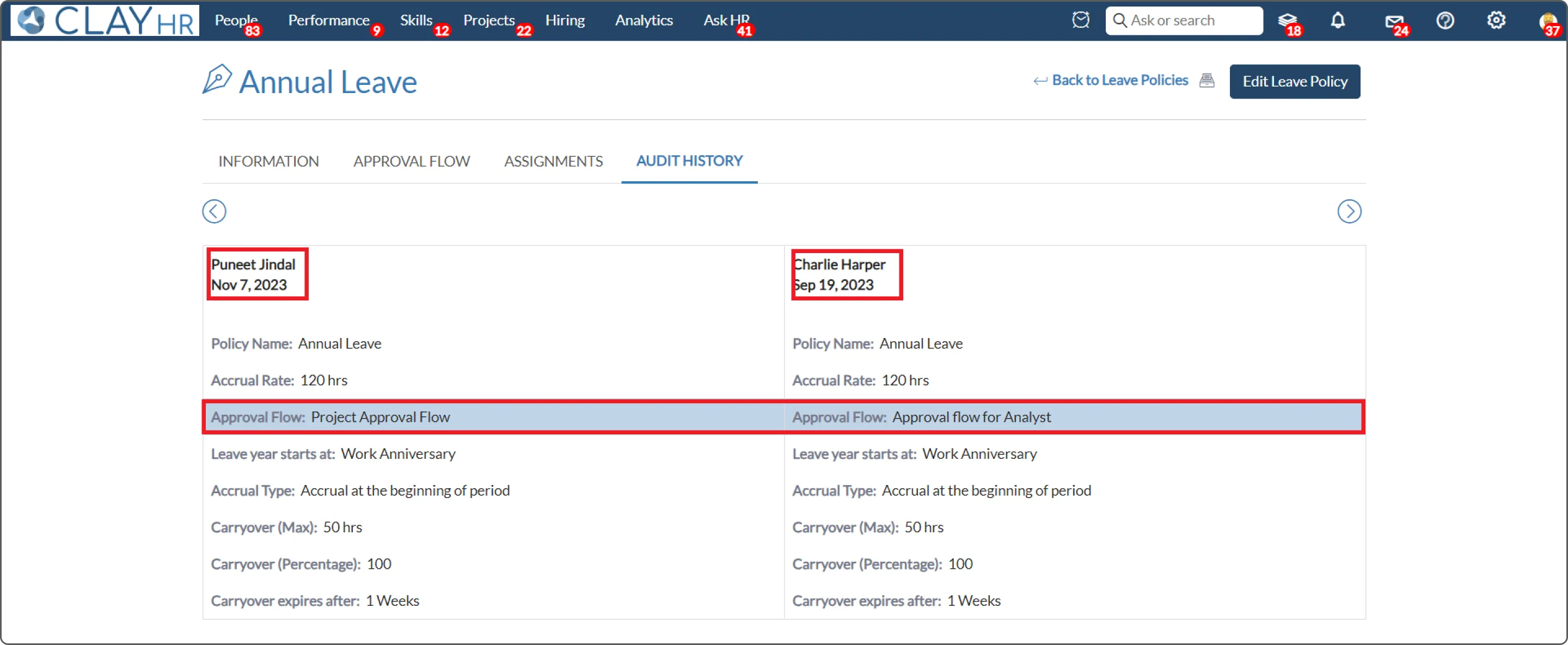Open the People menu
Image resolution: width=1568 pixels, height=645 pixels.
tap(236, 20)
